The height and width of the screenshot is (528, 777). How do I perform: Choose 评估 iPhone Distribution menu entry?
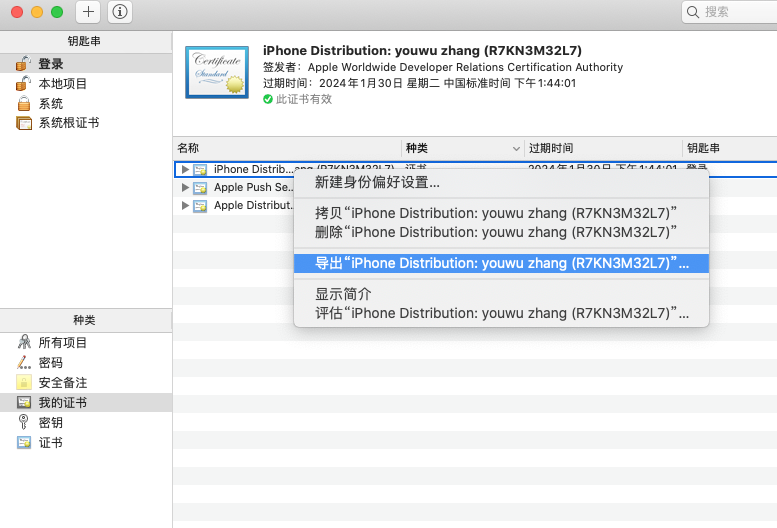point(501,313)
